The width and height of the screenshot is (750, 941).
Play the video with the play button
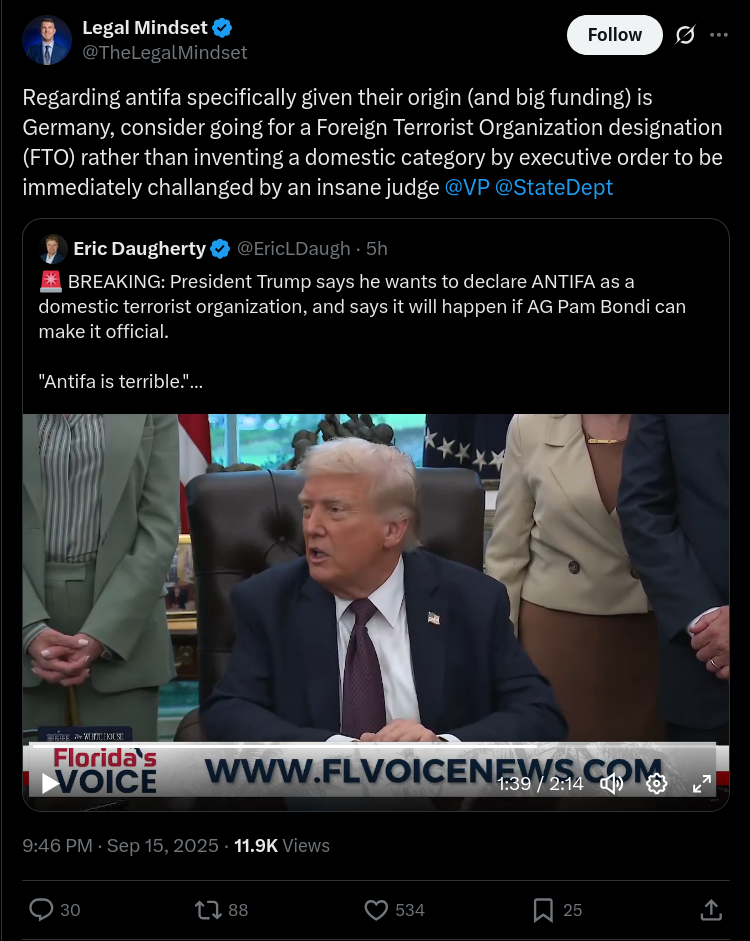click(x=50, y=783)
